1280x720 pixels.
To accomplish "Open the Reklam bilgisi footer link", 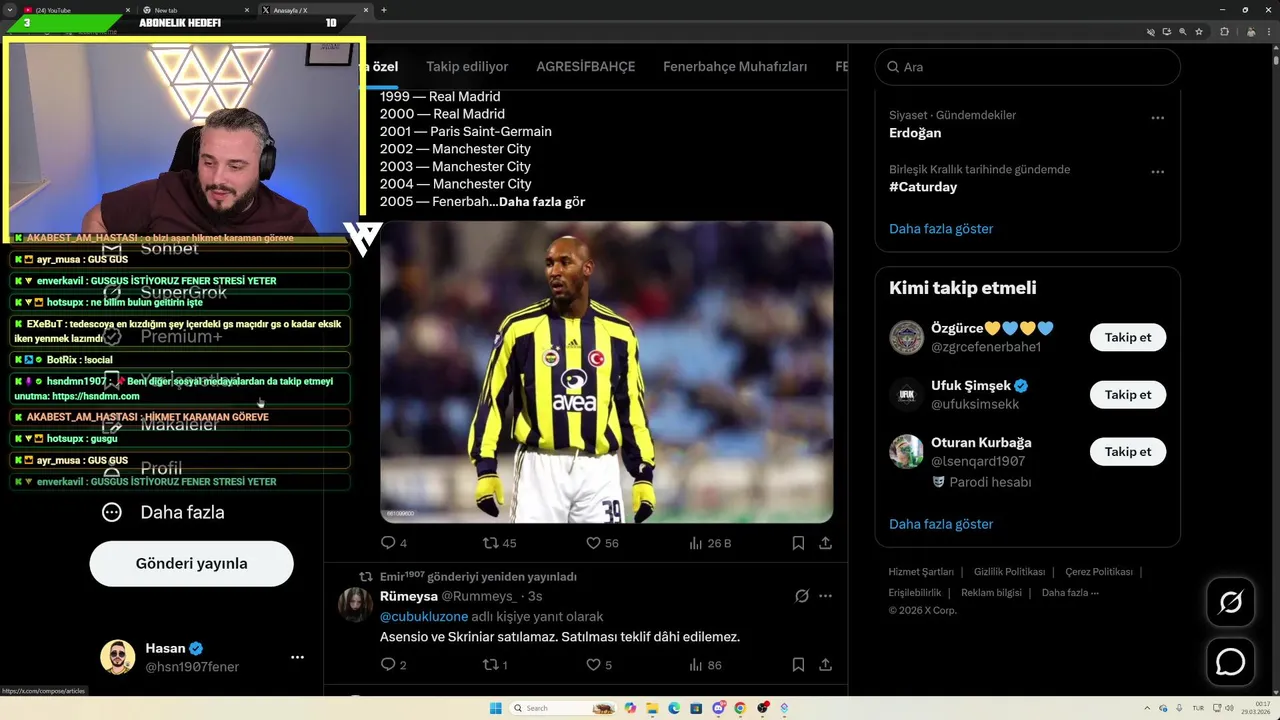I will [x=991, y=592].
